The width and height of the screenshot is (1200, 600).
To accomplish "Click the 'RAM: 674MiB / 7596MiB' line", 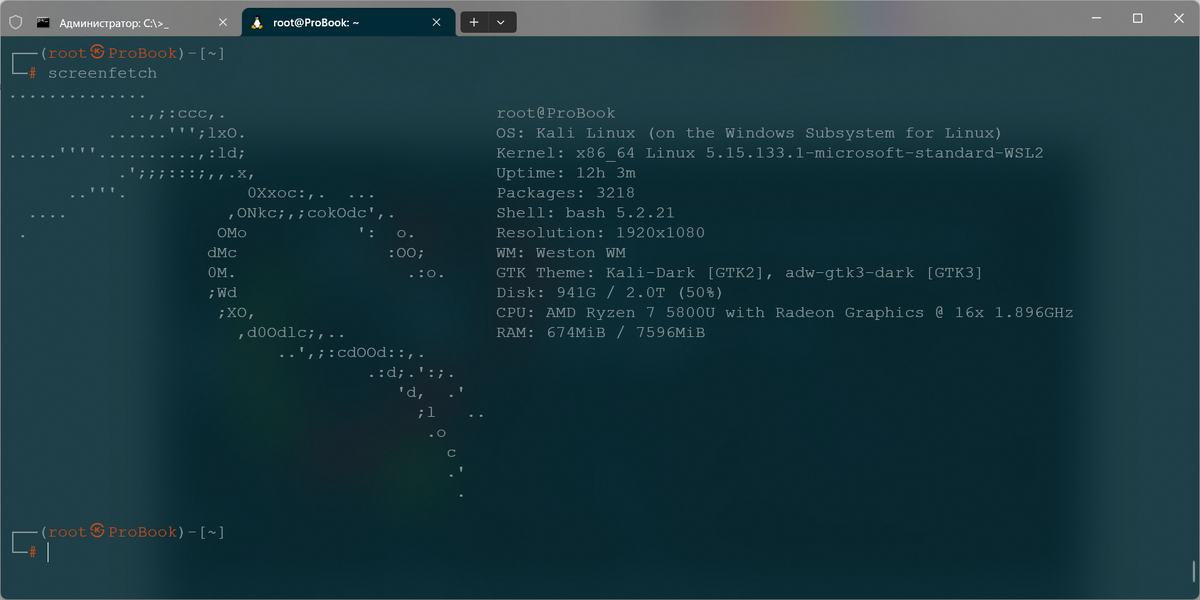I will pos(600,333).
